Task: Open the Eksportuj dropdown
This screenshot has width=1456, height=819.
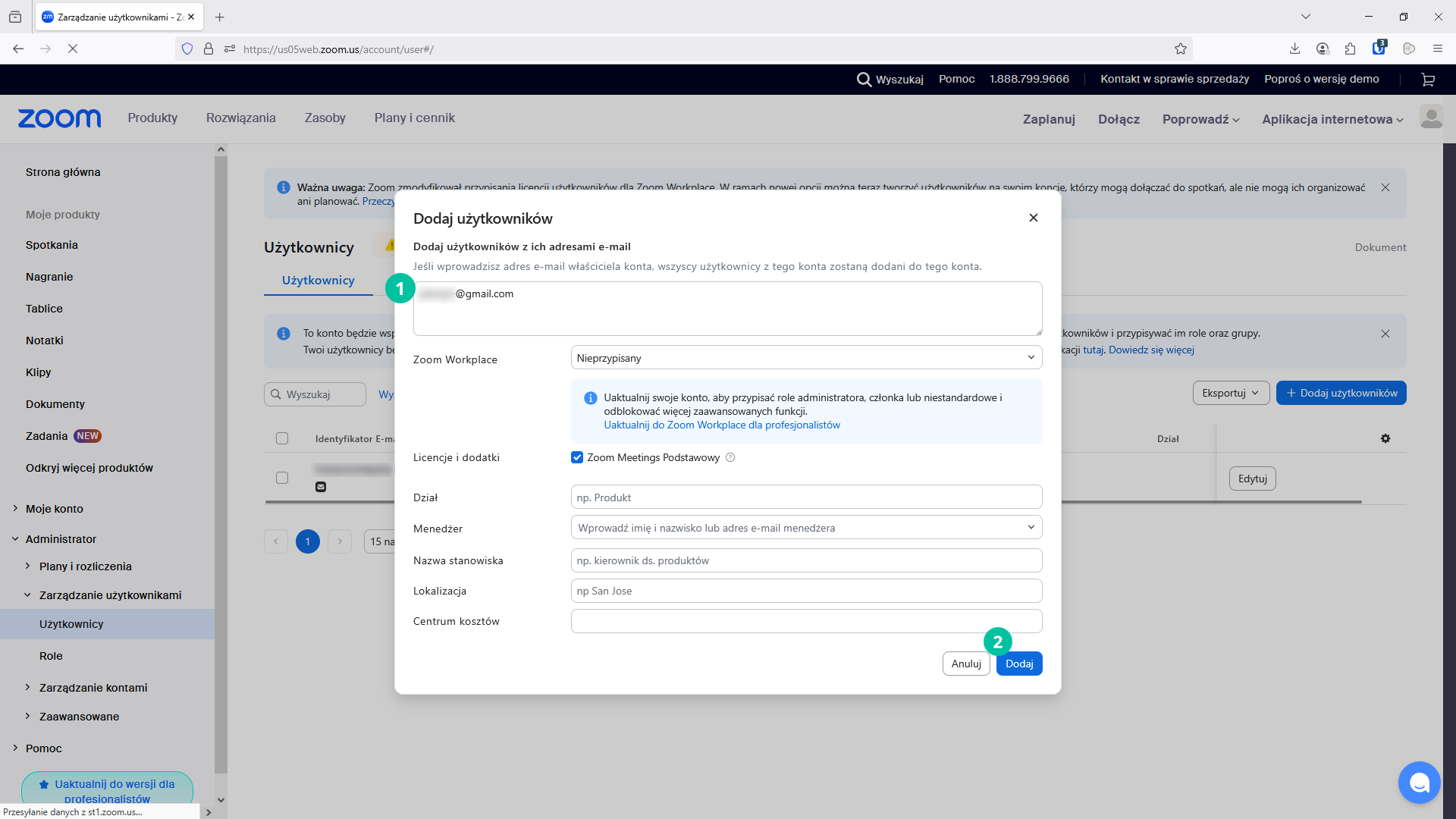Action: point(1231,393)
